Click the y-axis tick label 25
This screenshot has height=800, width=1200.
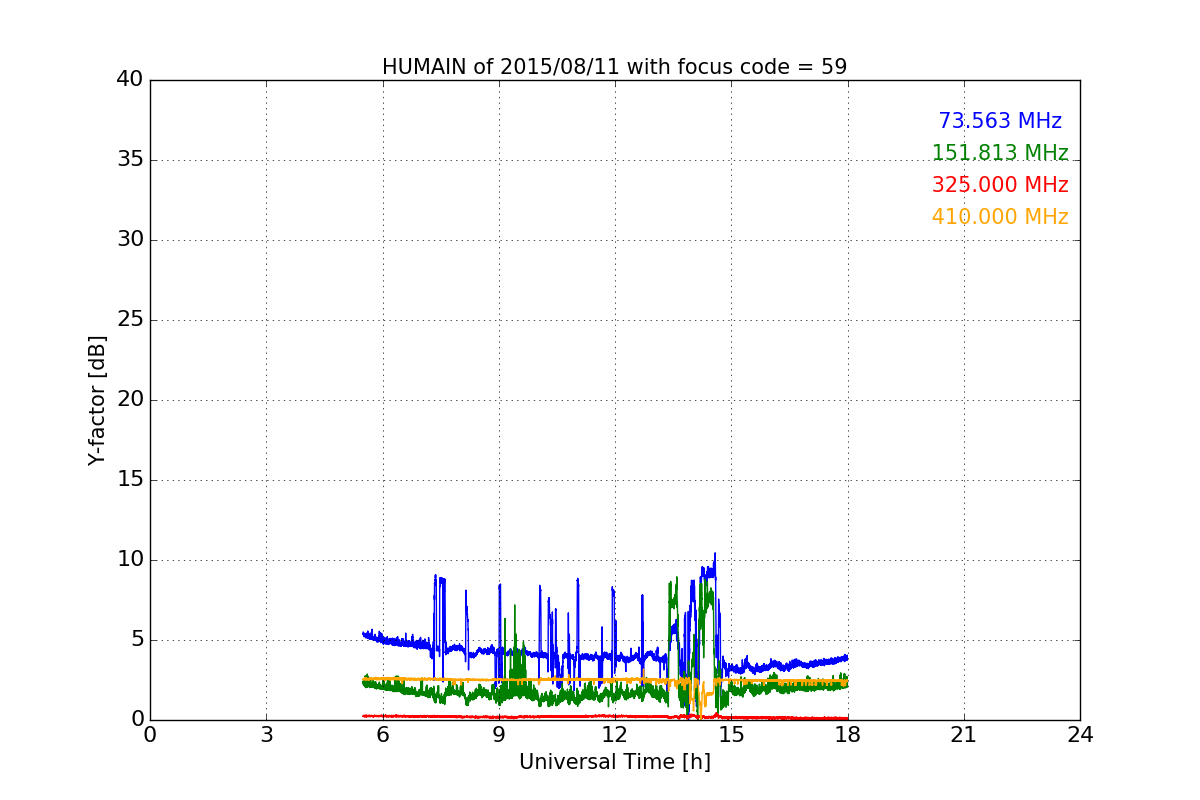coord(130,320)
